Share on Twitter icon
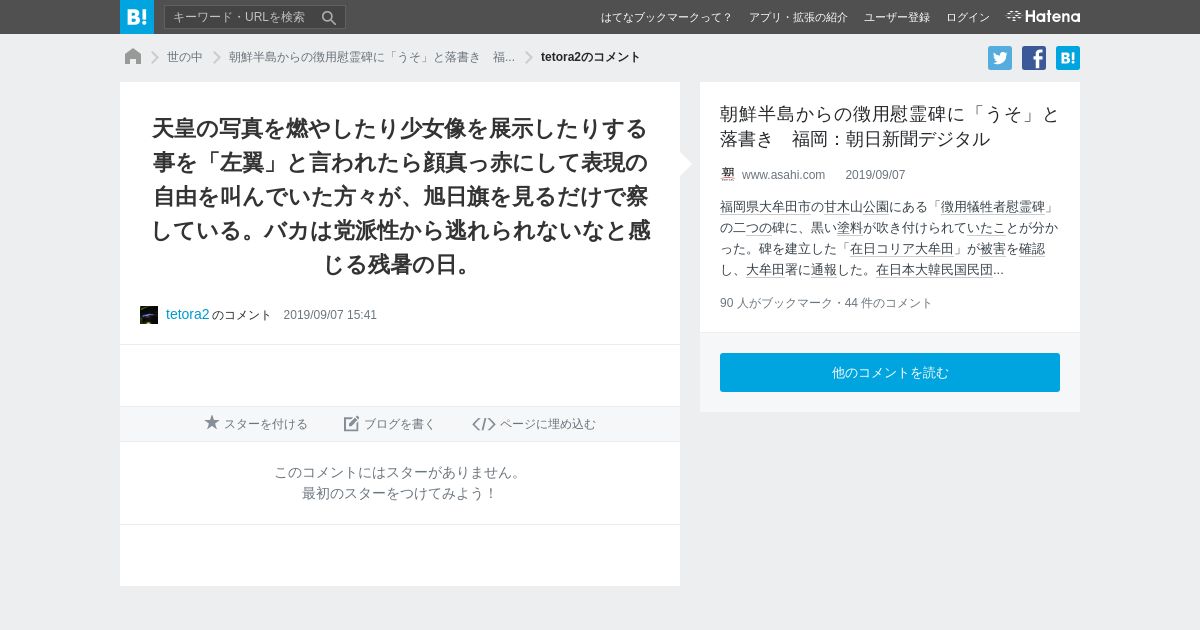 click(x=1000, y=58)
